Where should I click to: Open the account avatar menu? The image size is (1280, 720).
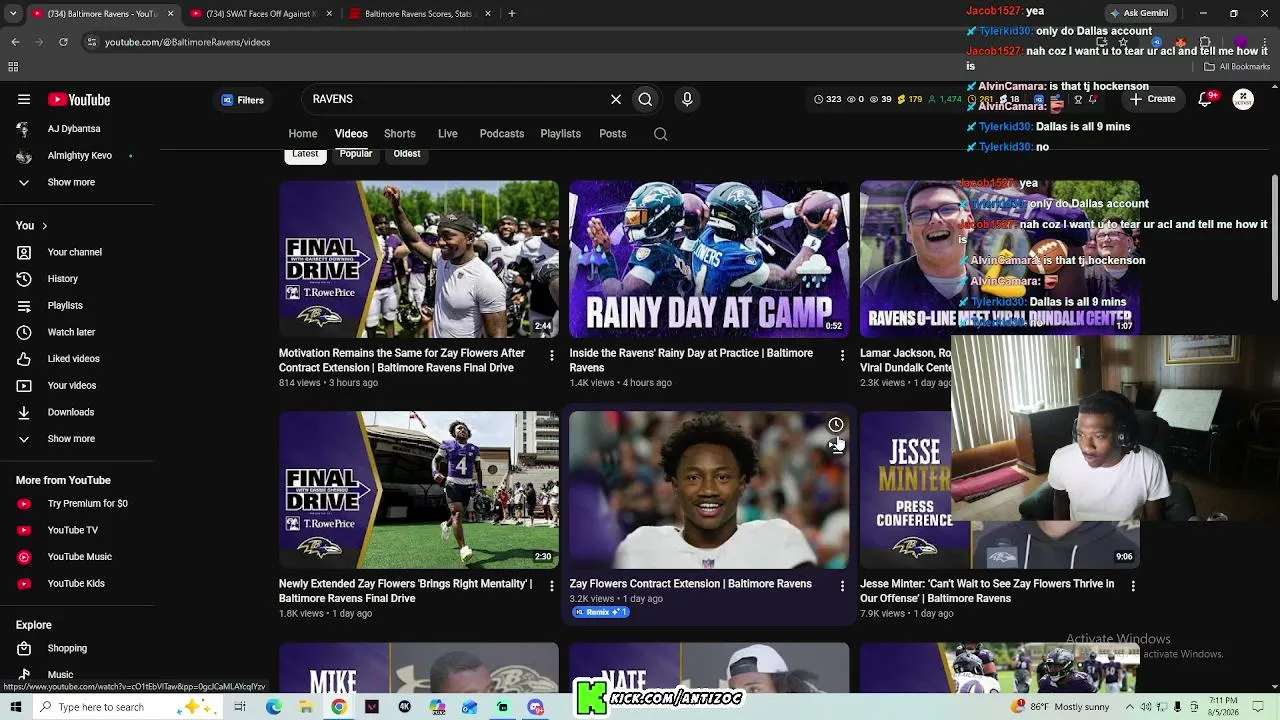coord(1243,99)
